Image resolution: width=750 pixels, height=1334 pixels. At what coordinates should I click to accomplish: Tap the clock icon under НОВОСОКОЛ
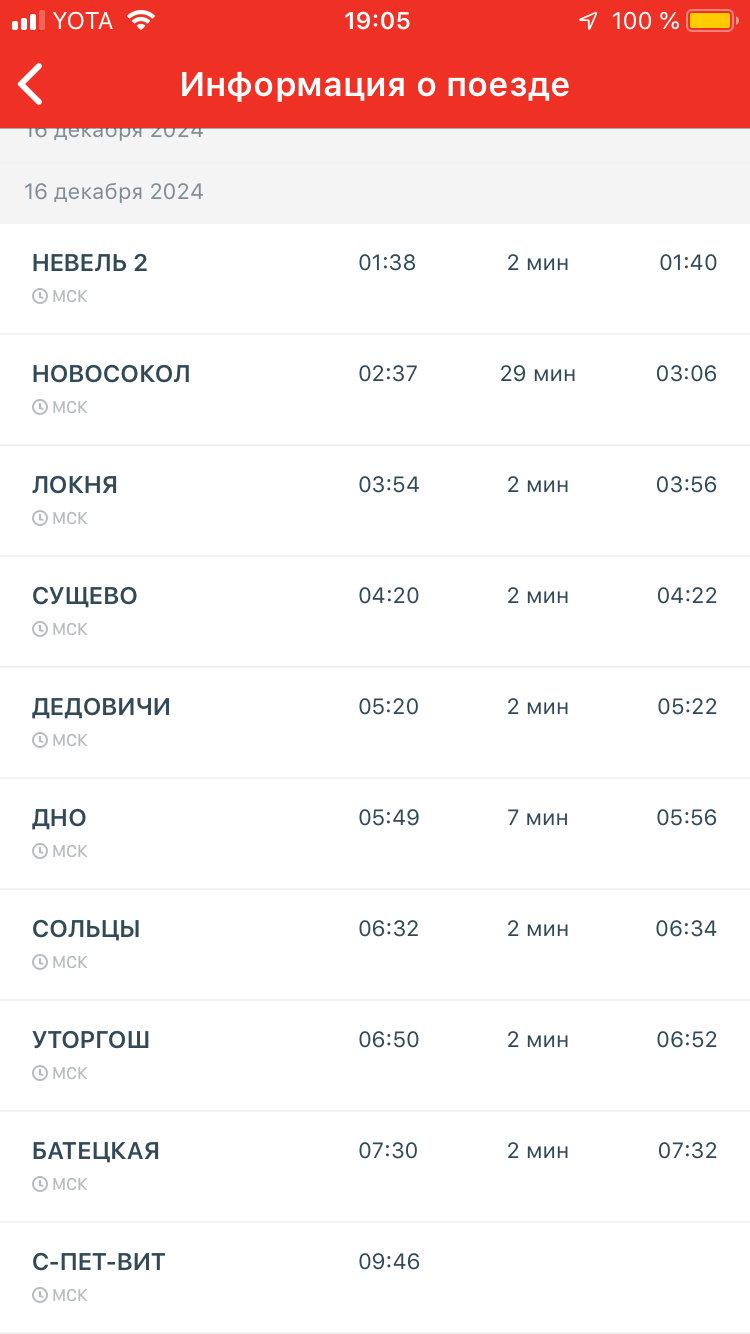[40, 408]
